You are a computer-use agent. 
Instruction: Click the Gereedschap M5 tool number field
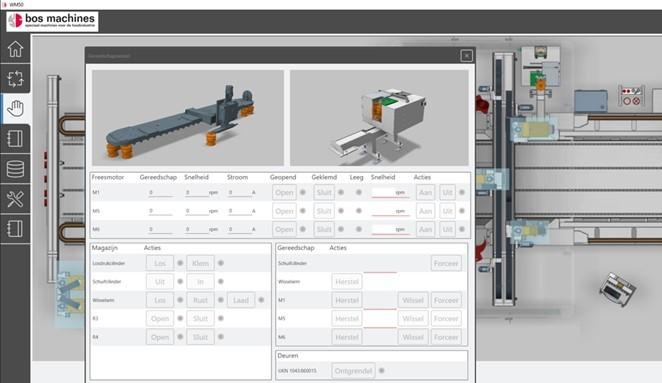click(380, 322)
